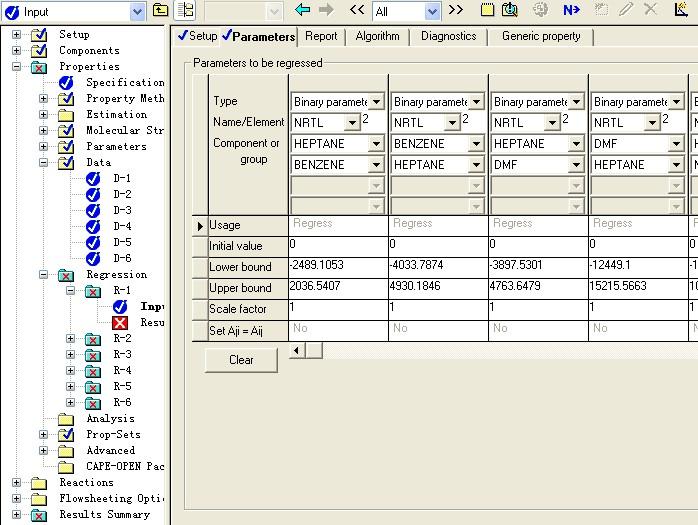698x525 pixels.
Task: Click the green back arrow in toolbar
Action: point(303,10)
